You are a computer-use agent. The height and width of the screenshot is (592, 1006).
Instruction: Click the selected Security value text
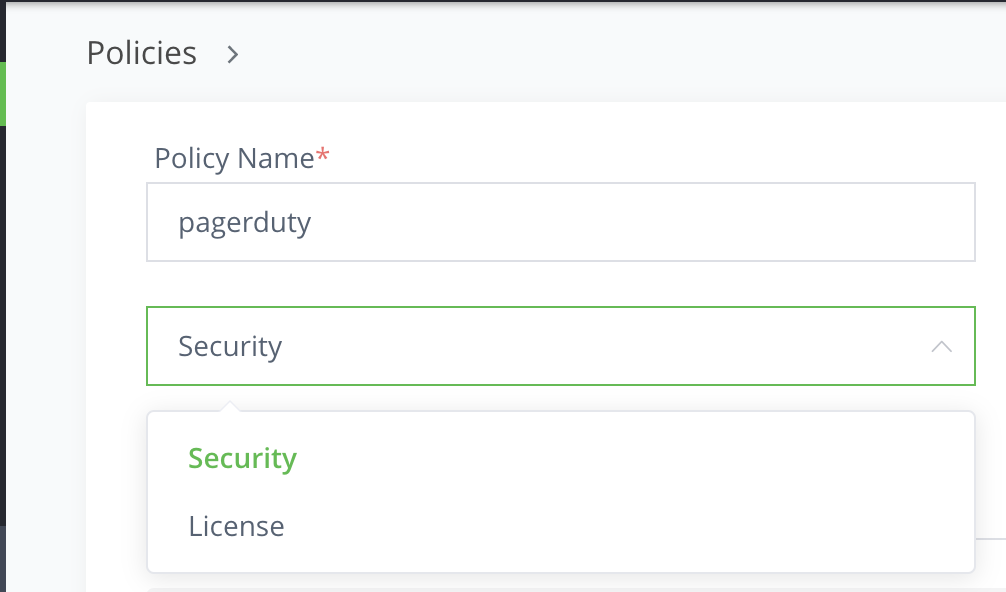click(230, 346)
